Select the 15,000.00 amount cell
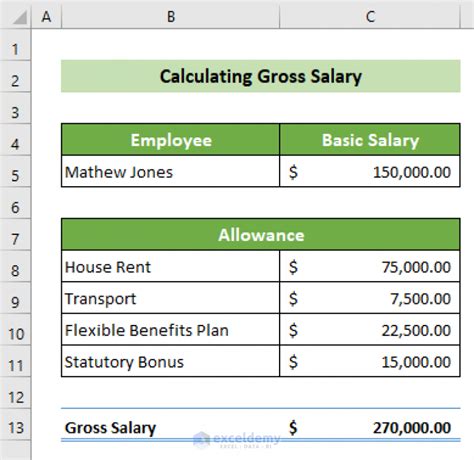 tap(370, 361)
